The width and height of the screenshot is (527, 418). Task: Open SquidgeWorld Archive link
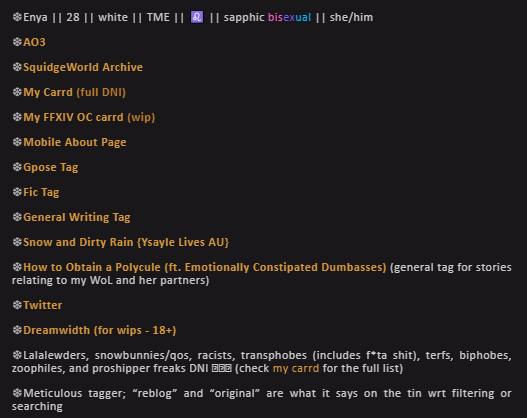(83, 67)
